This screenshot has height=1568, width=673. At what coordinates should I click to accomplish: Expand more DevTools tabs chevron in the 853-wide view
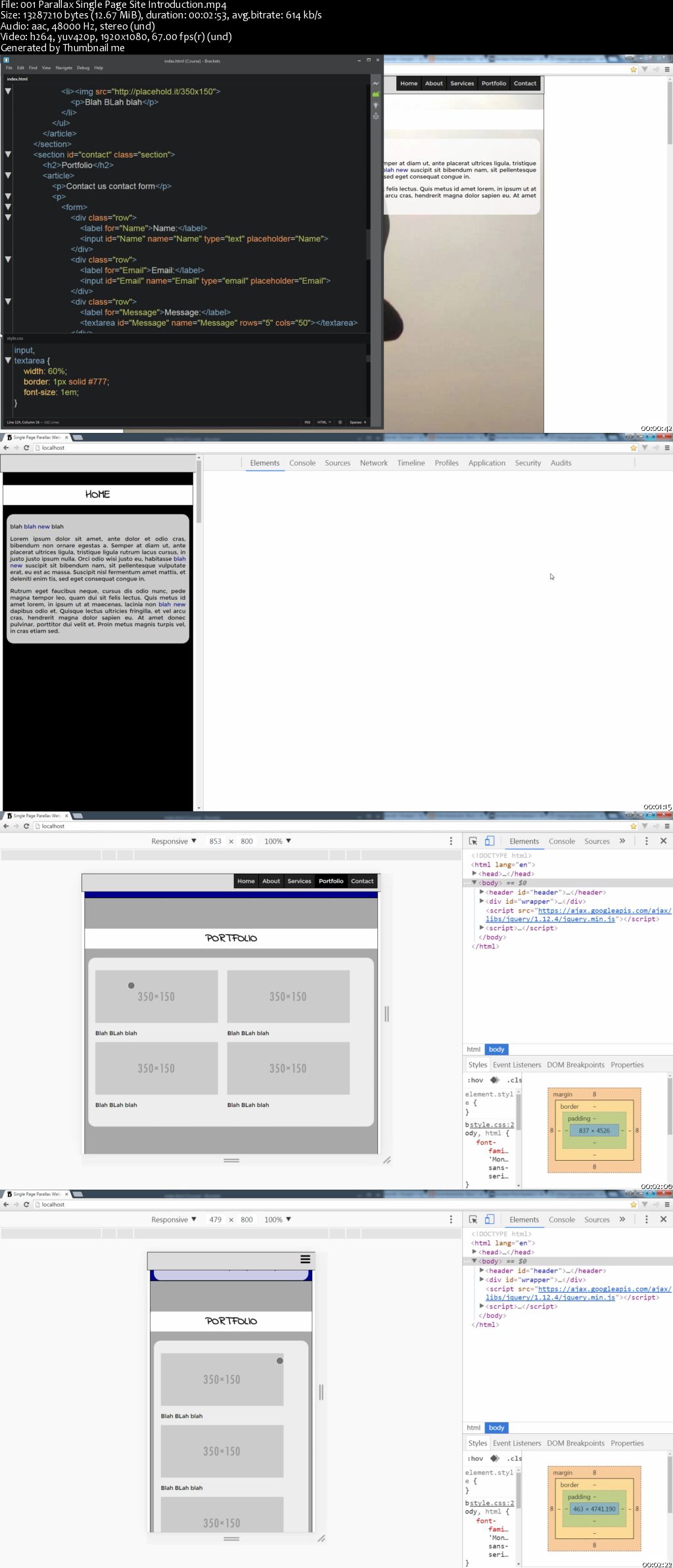pos(622,841)
